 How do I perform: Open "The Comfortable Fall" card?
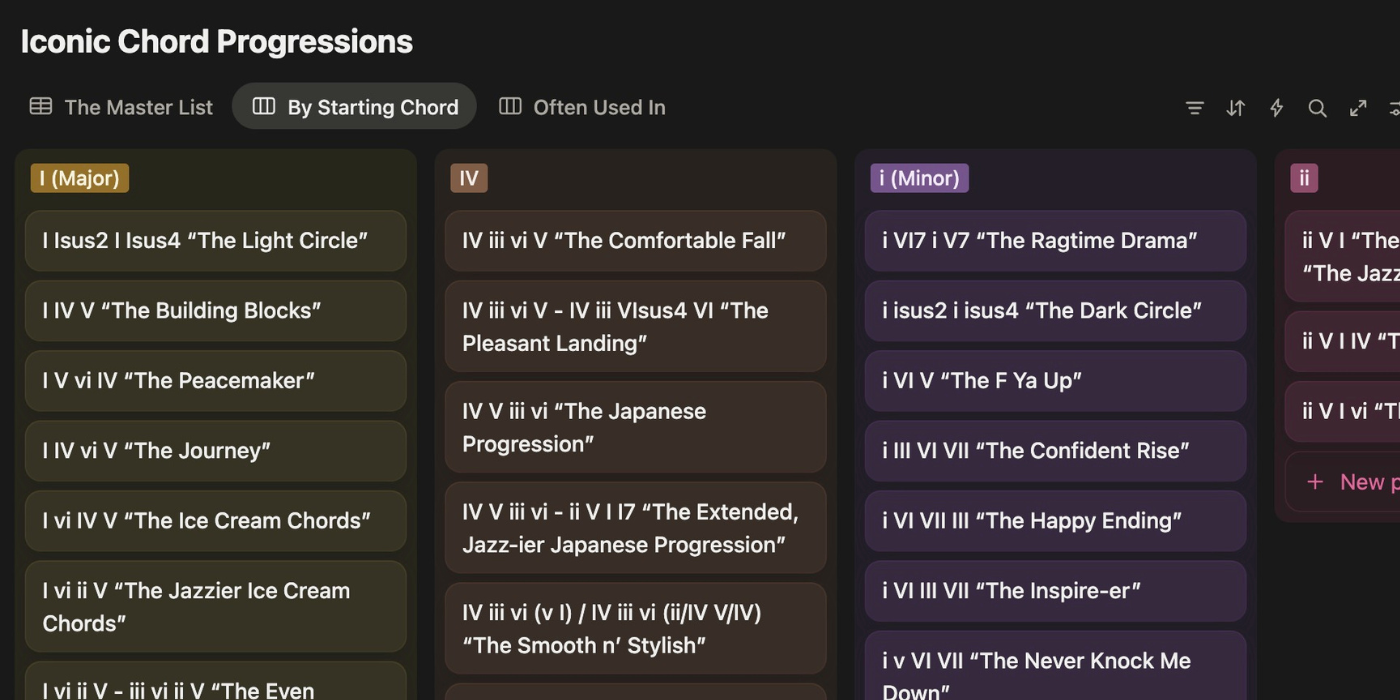pyautogui.click(x=635, y=240)
